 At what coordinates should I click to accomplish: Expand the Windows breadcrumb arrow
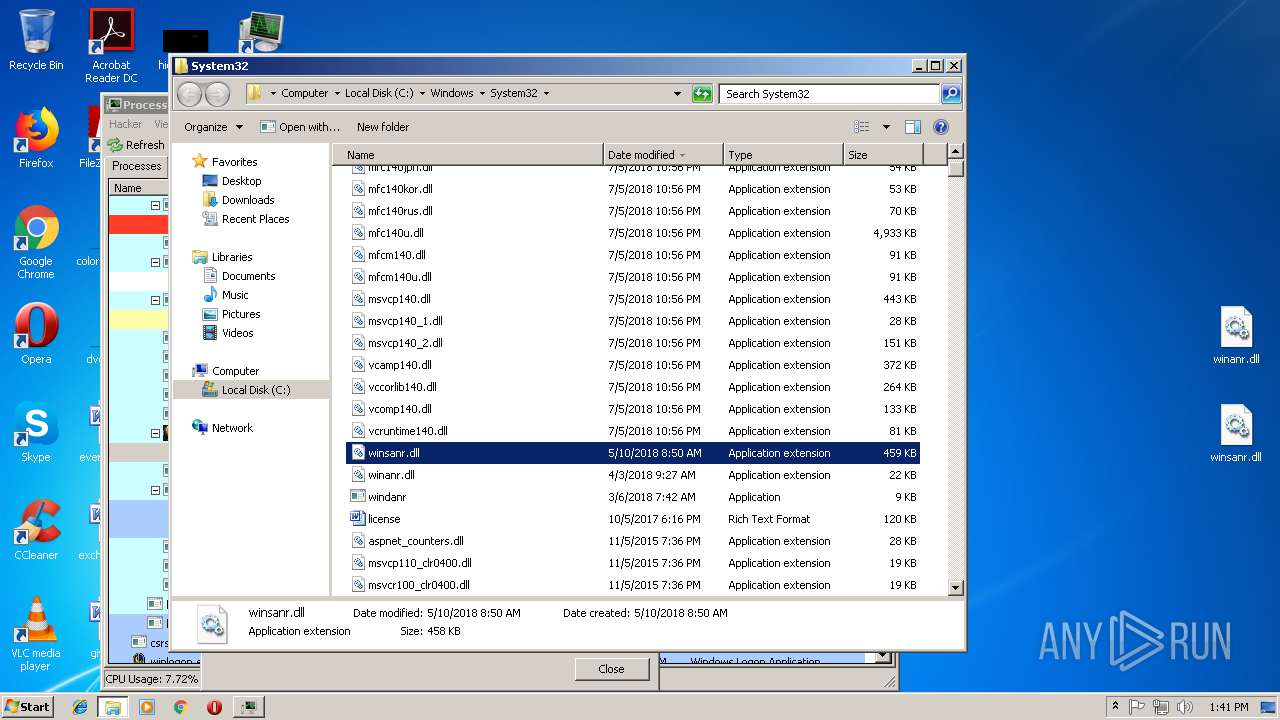(481, 94)
